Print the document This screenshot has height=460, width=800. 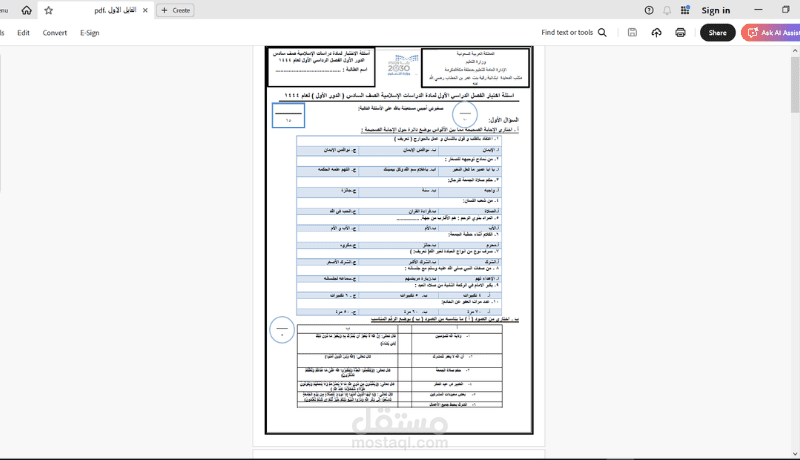point(681,33)
